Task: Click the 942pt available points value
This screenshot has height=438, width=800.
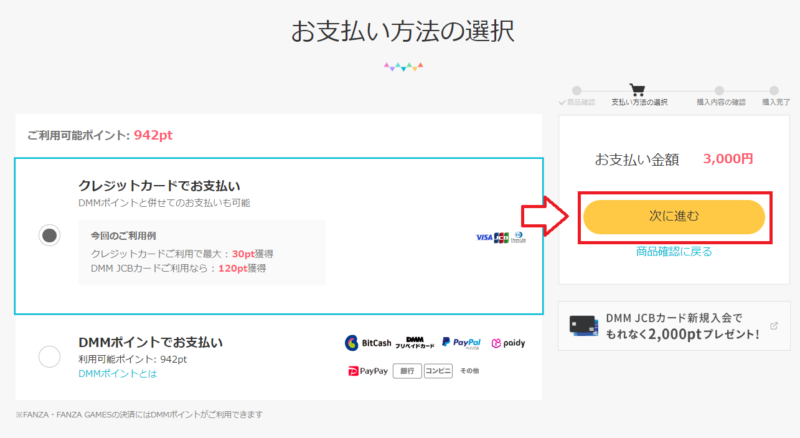Action: [x=153, y=135]
